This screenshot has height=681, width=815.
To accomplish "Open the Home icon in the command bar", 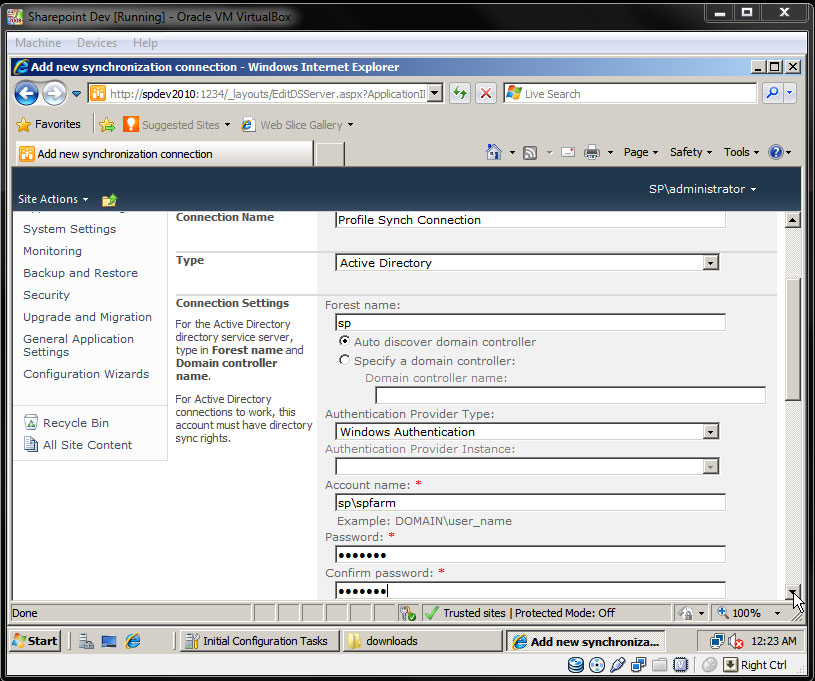I will 494,152.
